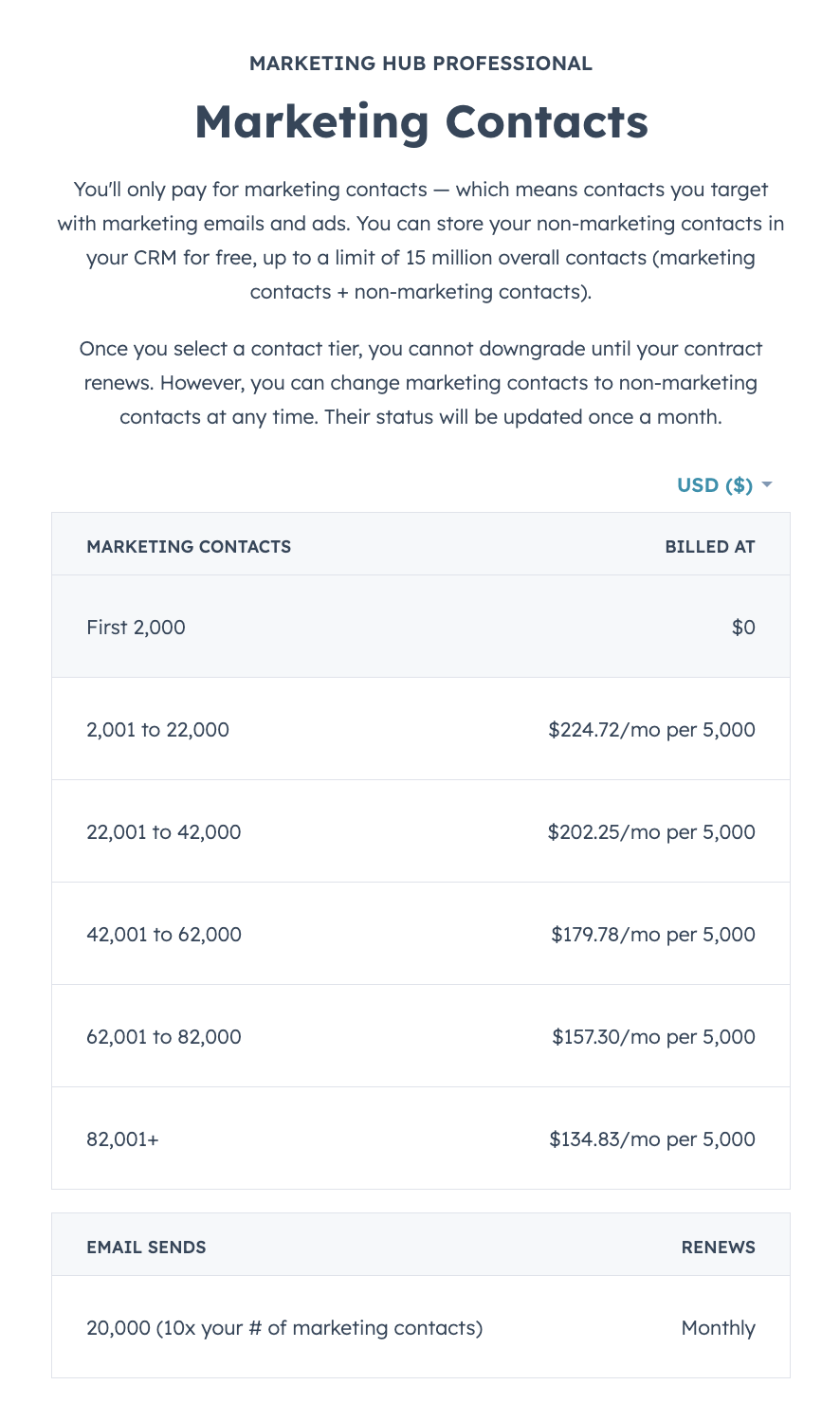Click the $224.72/mo per 5,000 price
Screen dimensions: 840x1403
pyautogui.click(x=651, y=730)
